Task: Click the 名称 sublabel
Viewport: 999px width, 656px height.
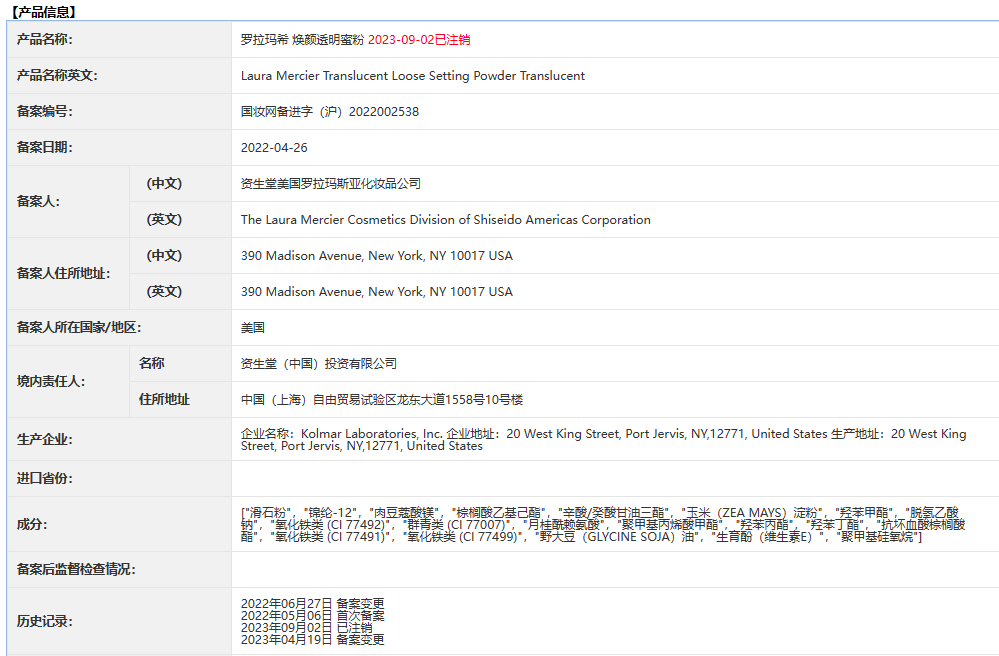Action: click(x=152, y=363)
